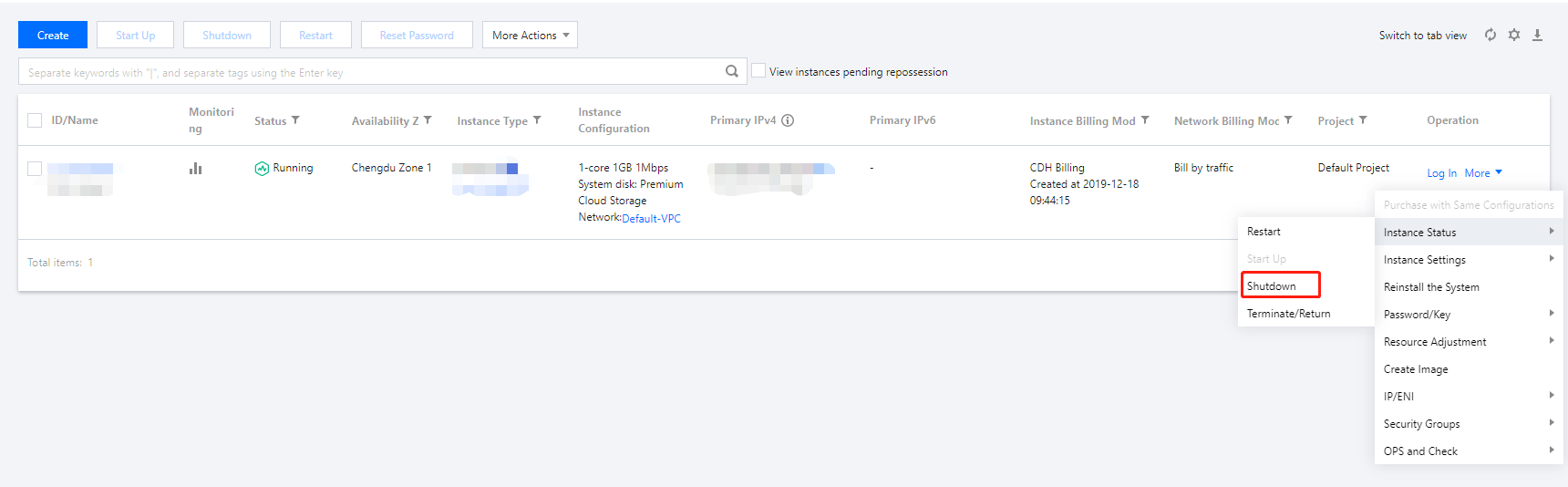
Task: Select Shutdown from the submenu
Action: (1272, 286)
